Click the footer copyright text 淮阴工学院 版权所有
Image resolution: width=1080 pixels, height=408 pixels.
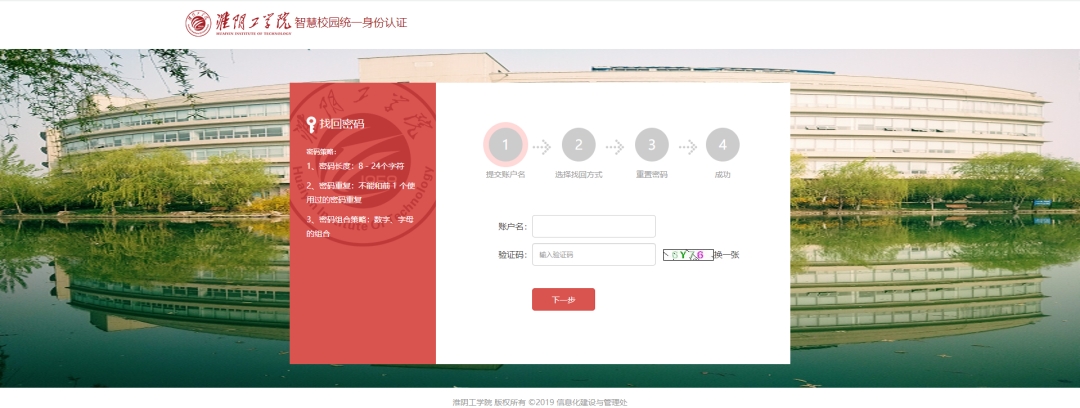pyautogui.click(x=540, y=402)
